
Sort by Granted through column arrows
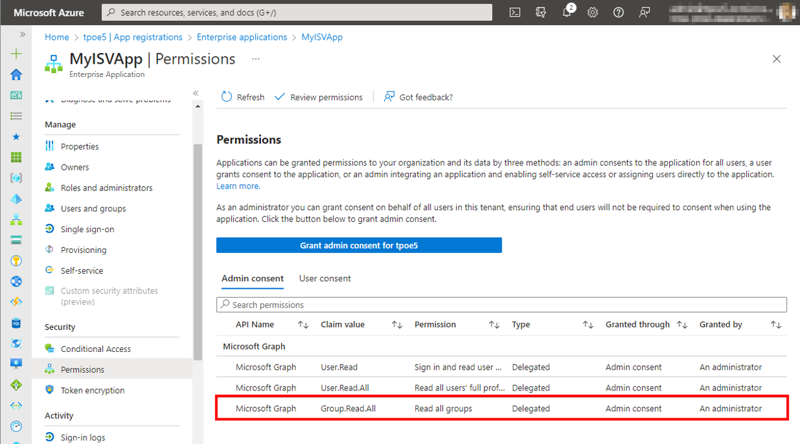[x=682, y=325]
